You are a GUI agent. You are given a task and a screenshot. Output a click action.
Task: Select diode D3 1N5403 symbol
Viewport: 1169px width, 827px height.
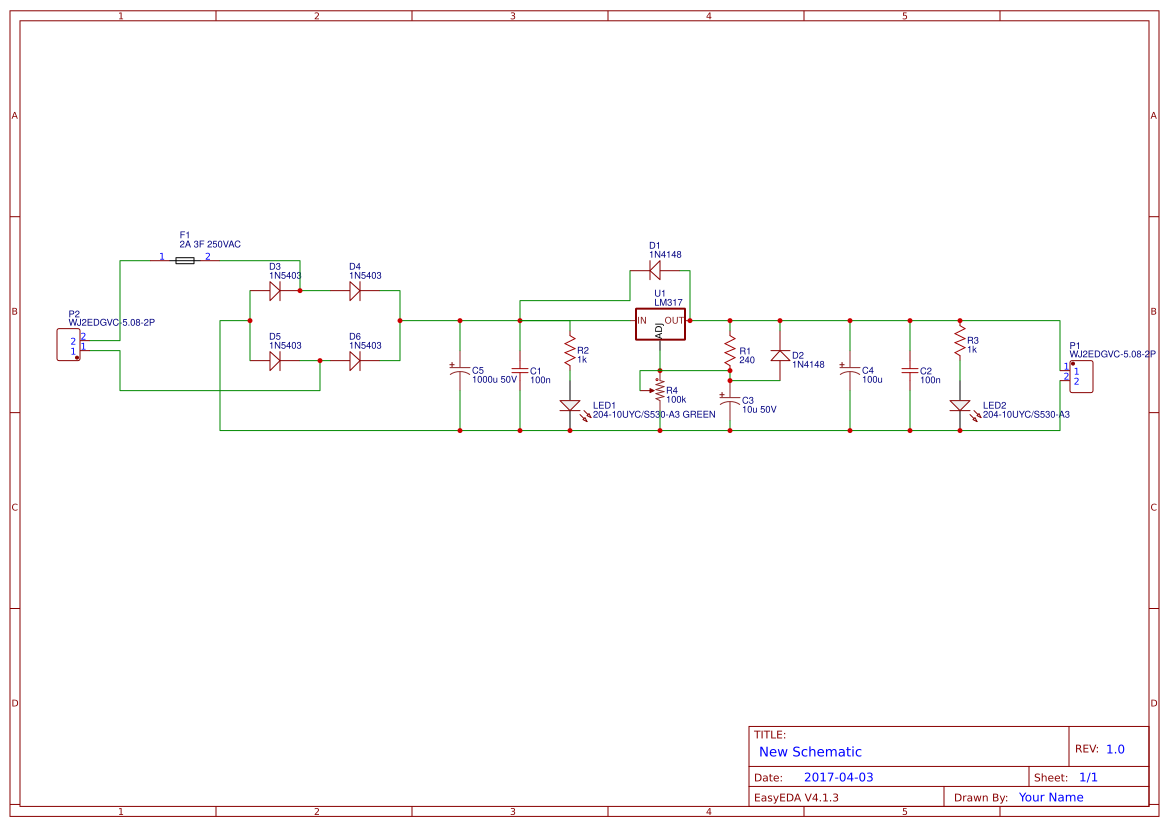(274, 291)
